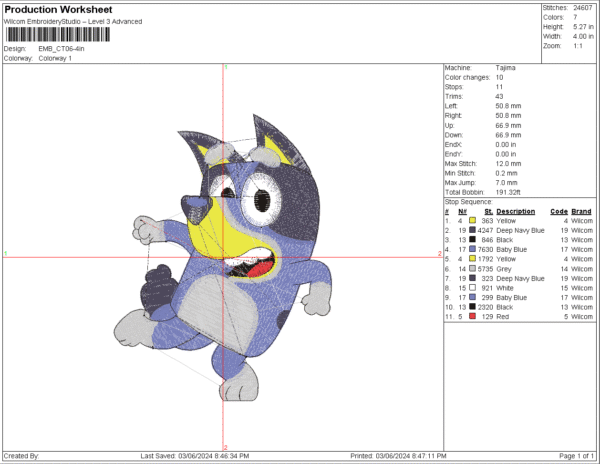The image size is (600, 464).
Task: Click the yellow swatch in stop 5
Action: (473, 259)
